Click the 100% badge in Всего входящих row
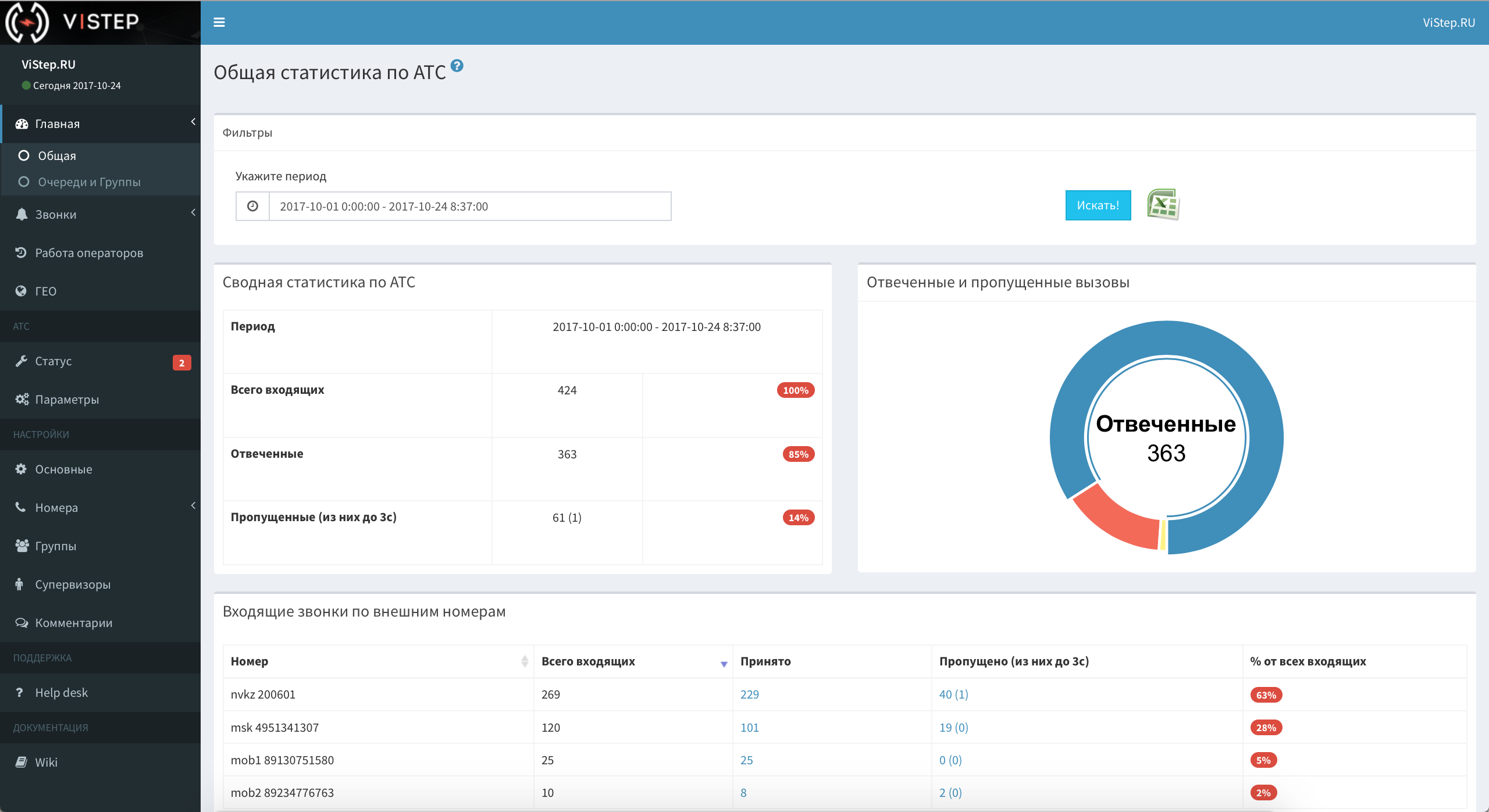This screenshot has width=1489, height=812. (x=796, y=390)
